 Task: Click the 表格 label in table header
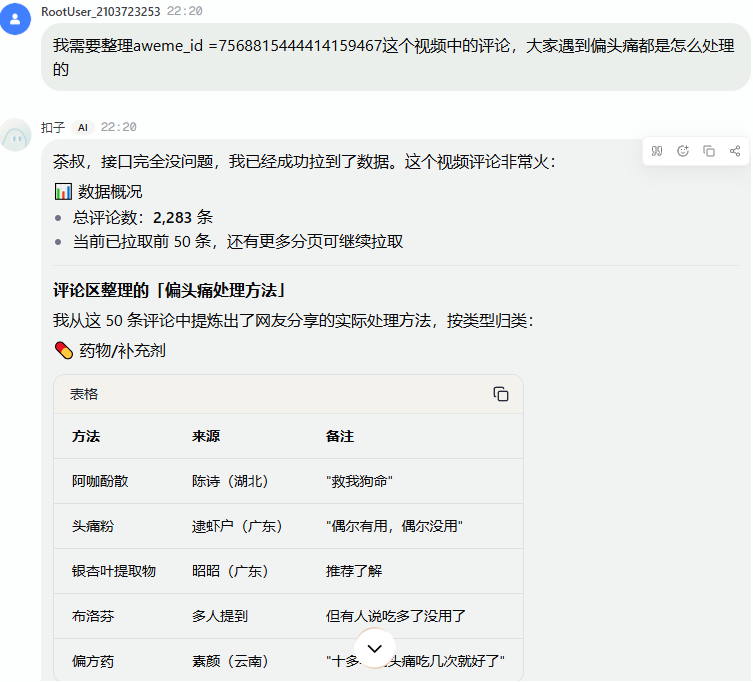coord(84,394)
